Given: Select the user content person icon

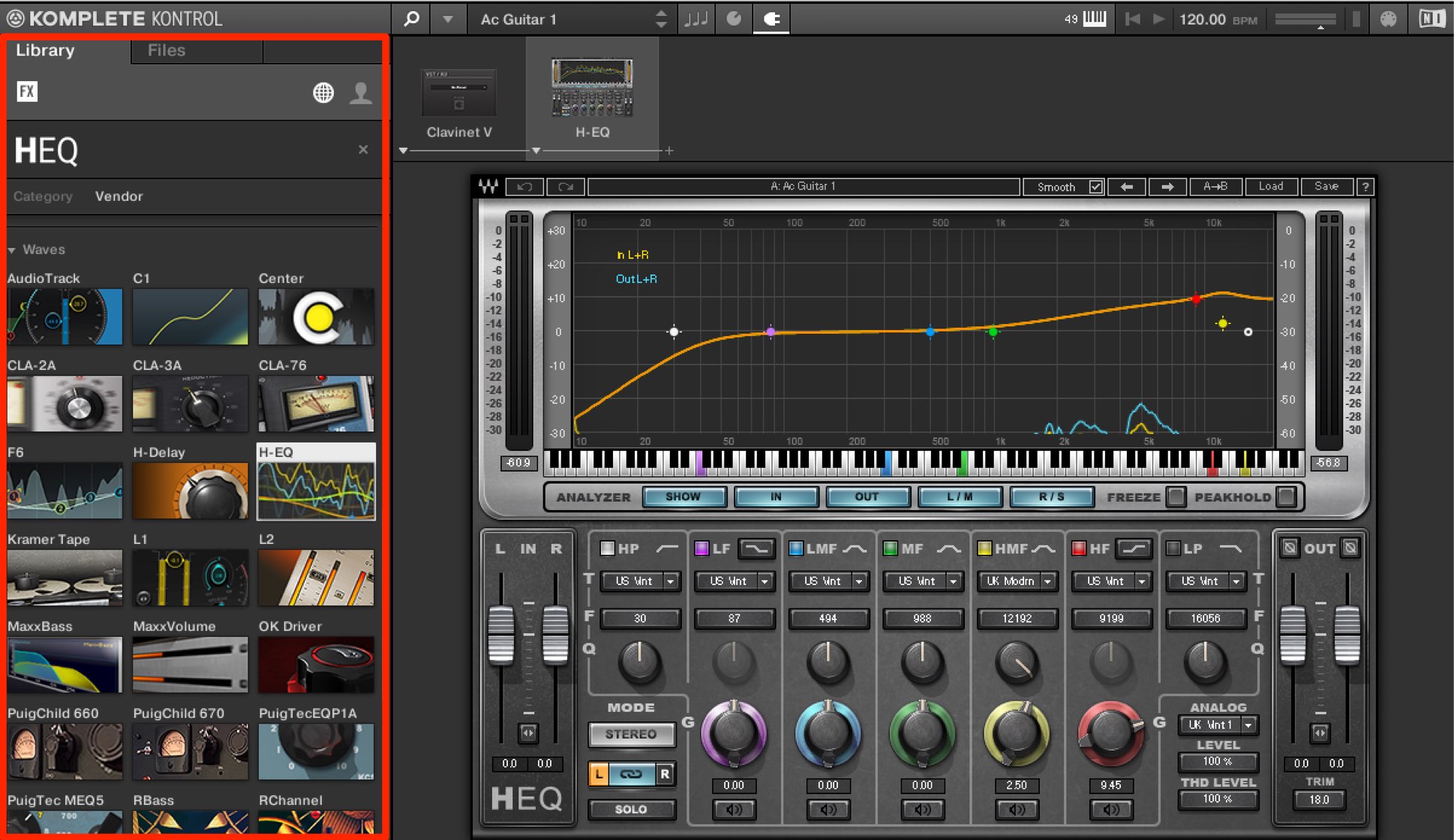Looking at the screenshot, I should pyautogui.click(x=361, y=93).
